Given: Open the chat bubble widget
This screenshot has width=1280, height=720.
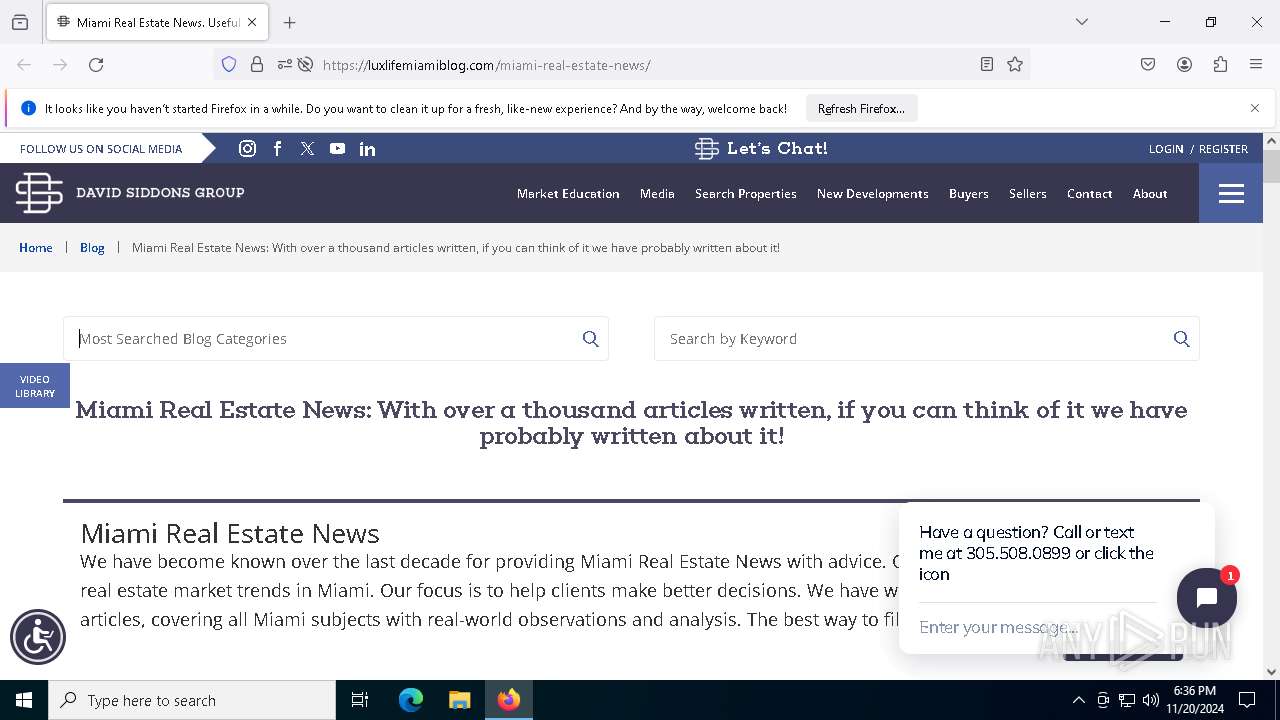Looking at the screenshot, I should click(x=1207, y=598).
